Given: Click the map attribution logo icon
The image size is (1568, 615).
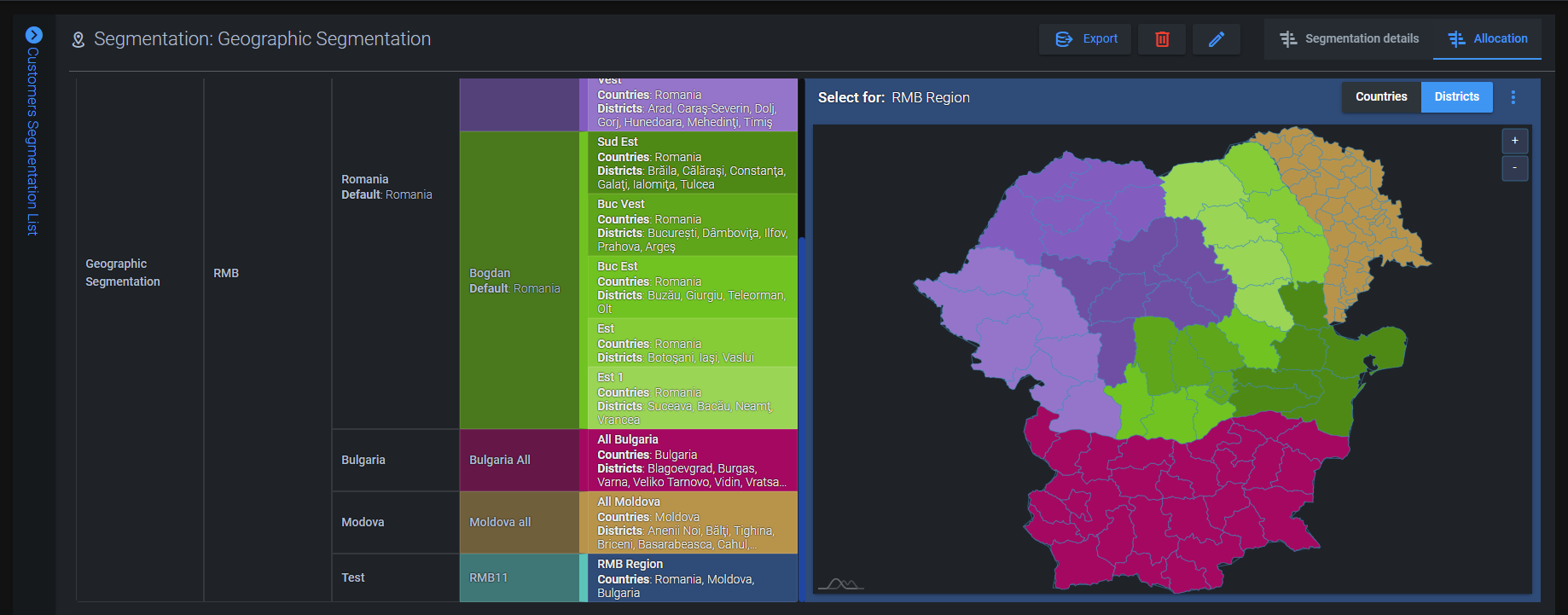Looking at the screenshot, I should pyautogui.click(x=840, y=584).
